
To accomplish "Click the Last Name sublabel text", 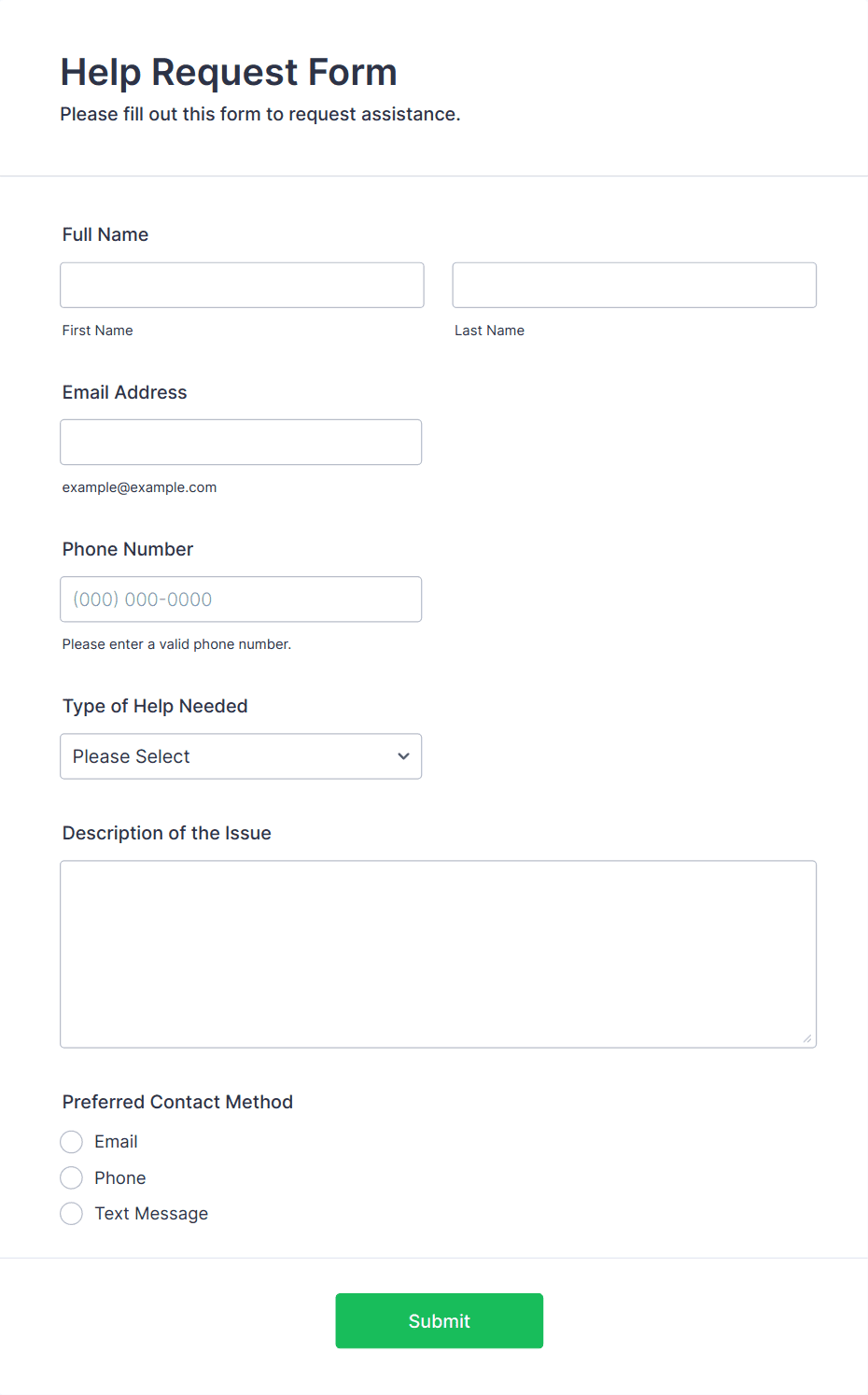I will (489, 331).
